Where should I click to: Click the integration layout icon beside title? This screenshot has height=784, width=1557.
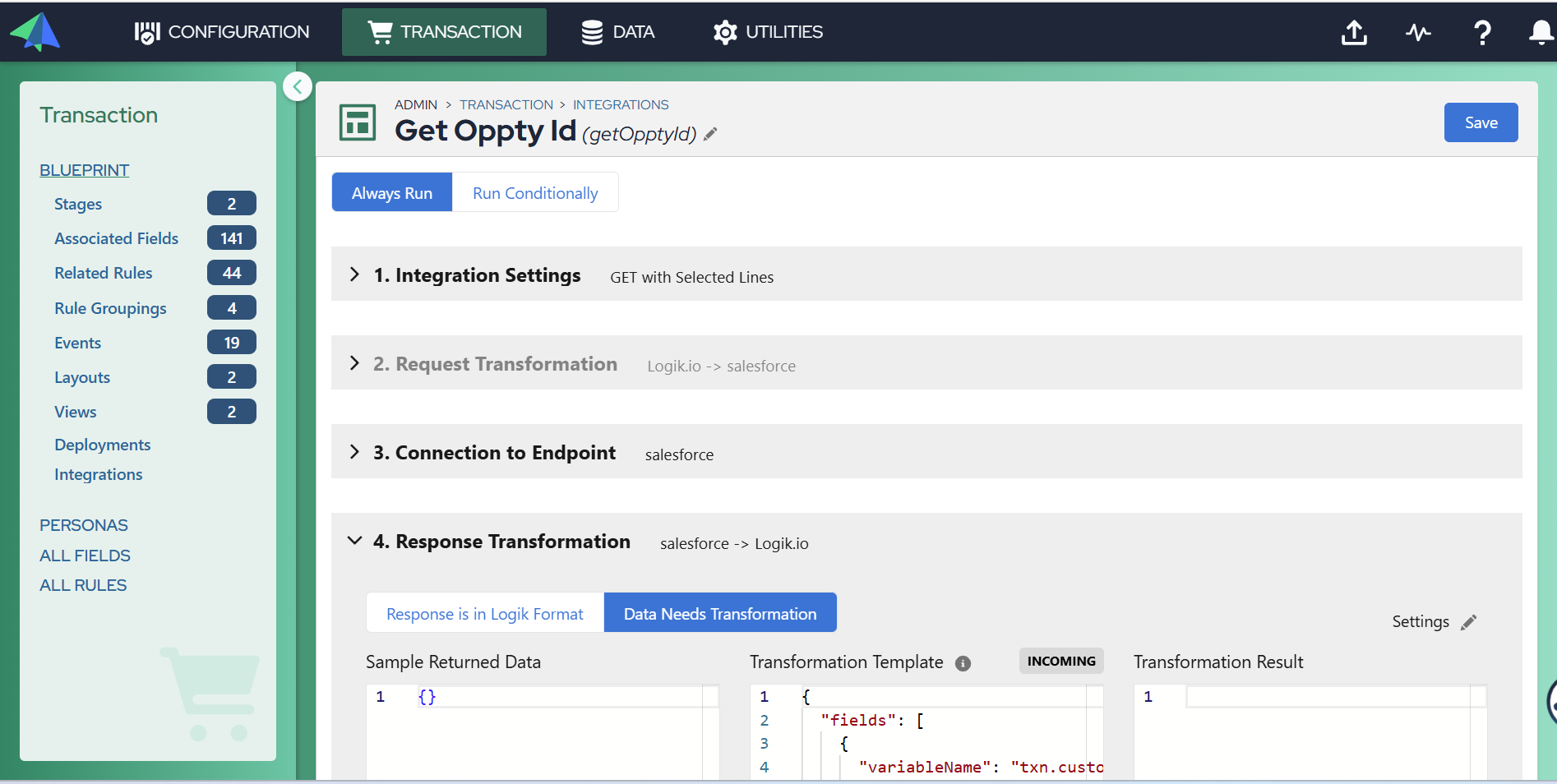coord(358,122)
